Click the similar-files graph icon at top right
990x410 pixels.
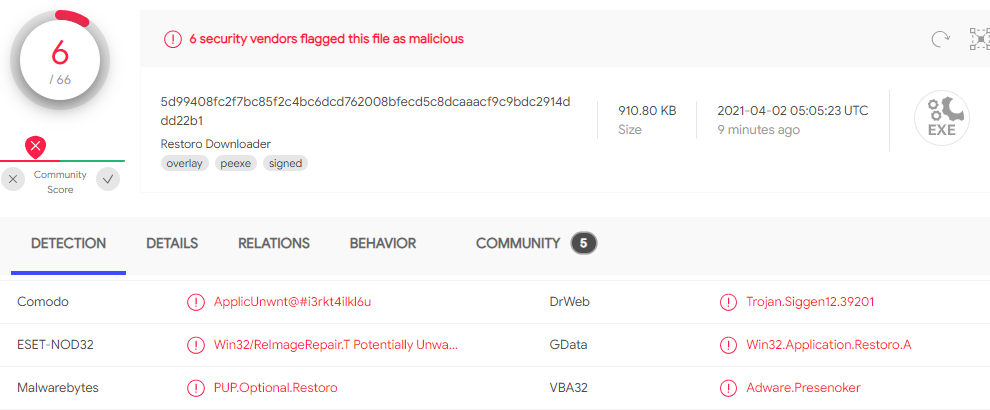(979, 39)
